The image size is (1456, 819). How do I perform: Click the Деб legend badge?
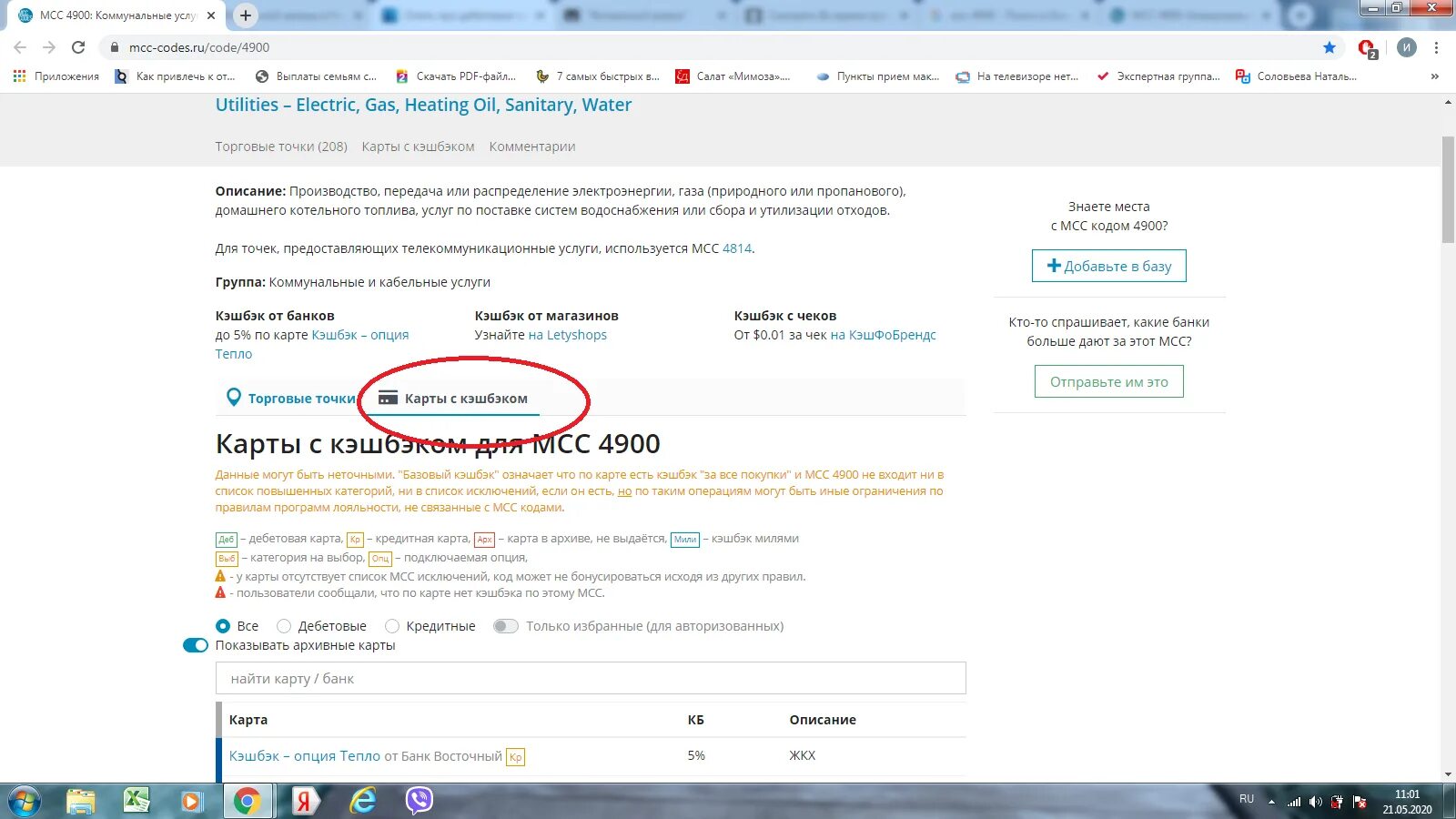[227, 540]
